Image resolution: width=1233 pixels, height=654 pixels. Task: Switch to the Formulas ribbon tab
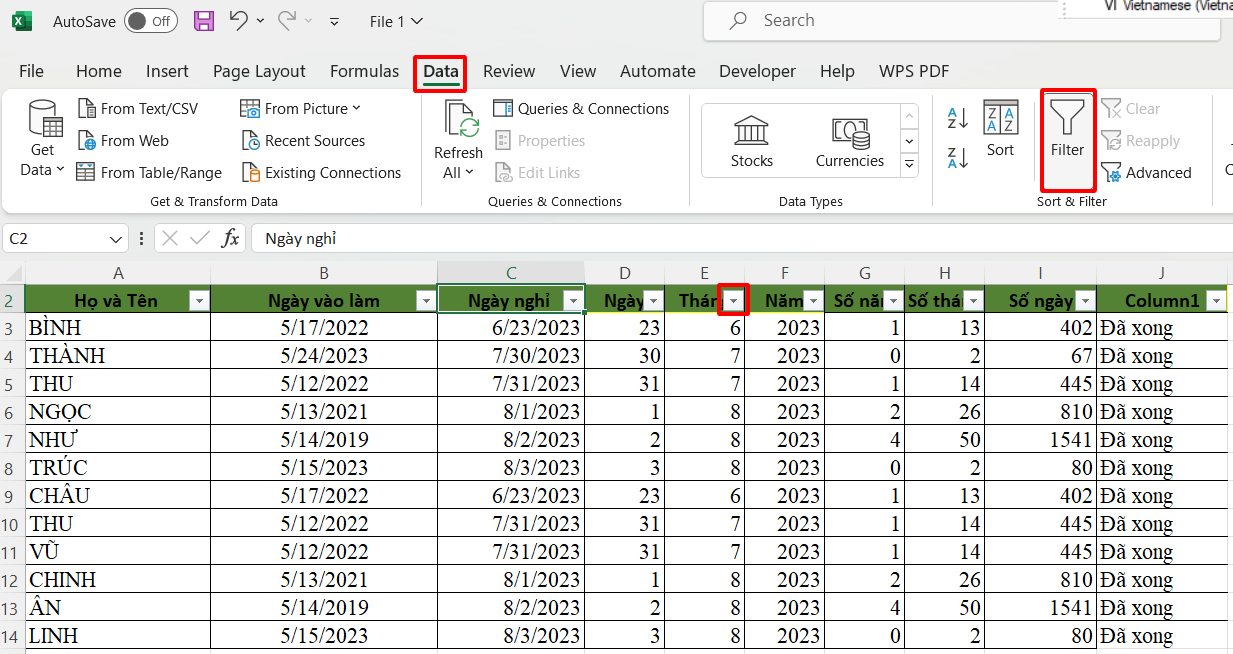pos(364,71)
